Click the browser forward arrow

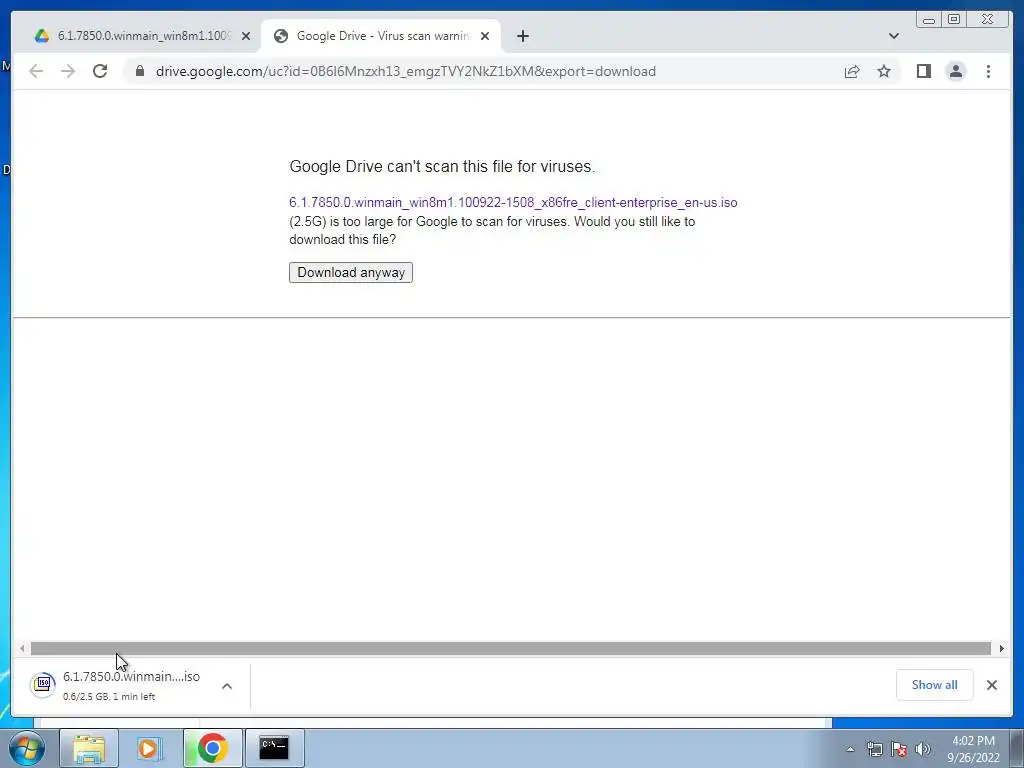pos(68,71)
